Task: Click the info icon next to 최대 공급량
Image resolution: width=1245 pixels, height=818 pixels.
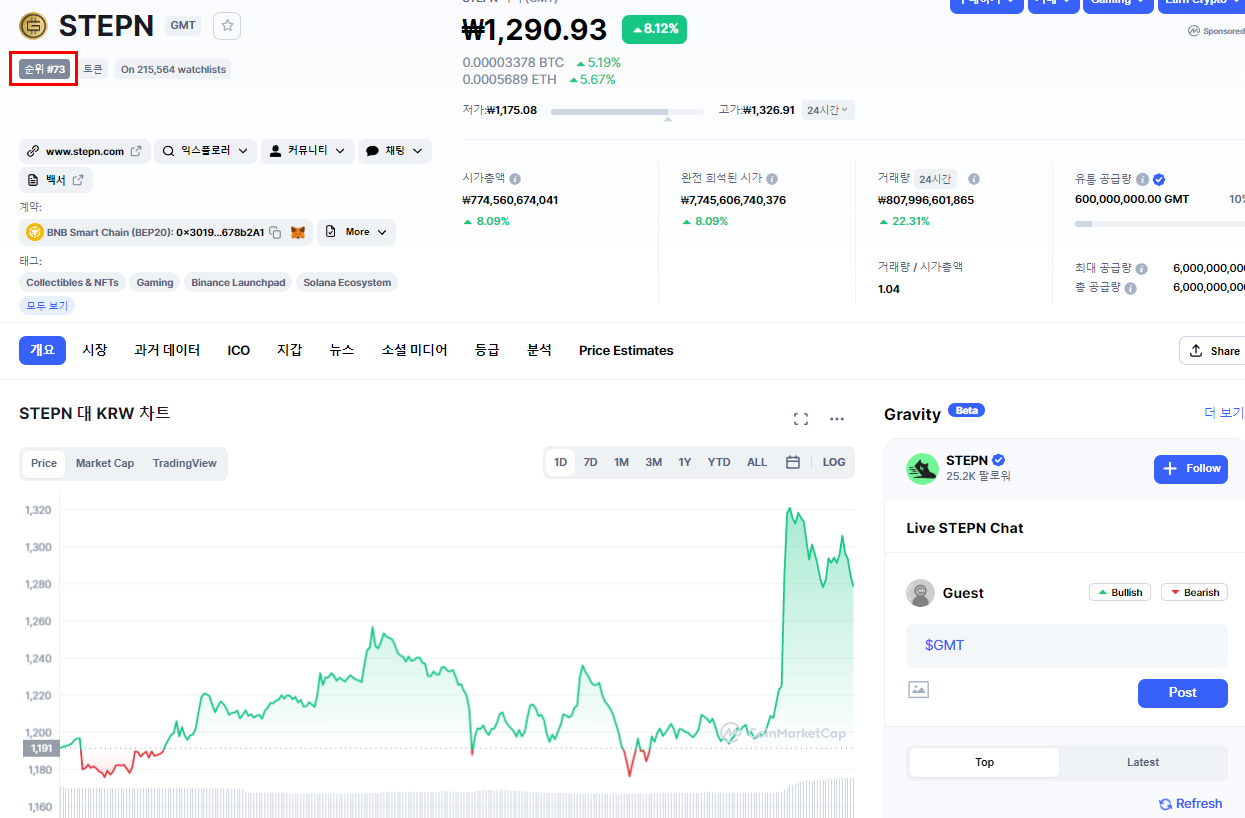Action: [x=1142, y=269]
